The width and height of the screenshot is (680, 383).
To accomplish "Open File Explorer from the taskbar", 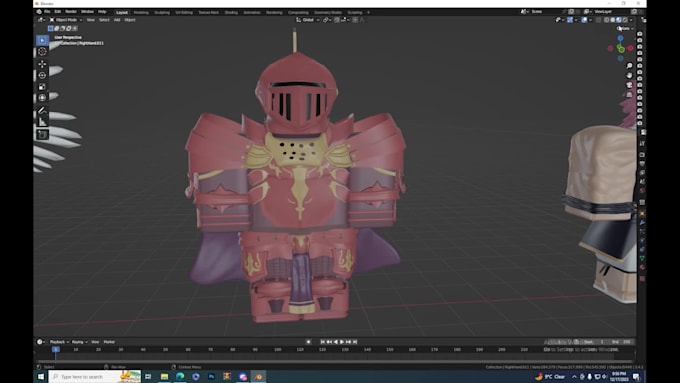I will (164, 376).
